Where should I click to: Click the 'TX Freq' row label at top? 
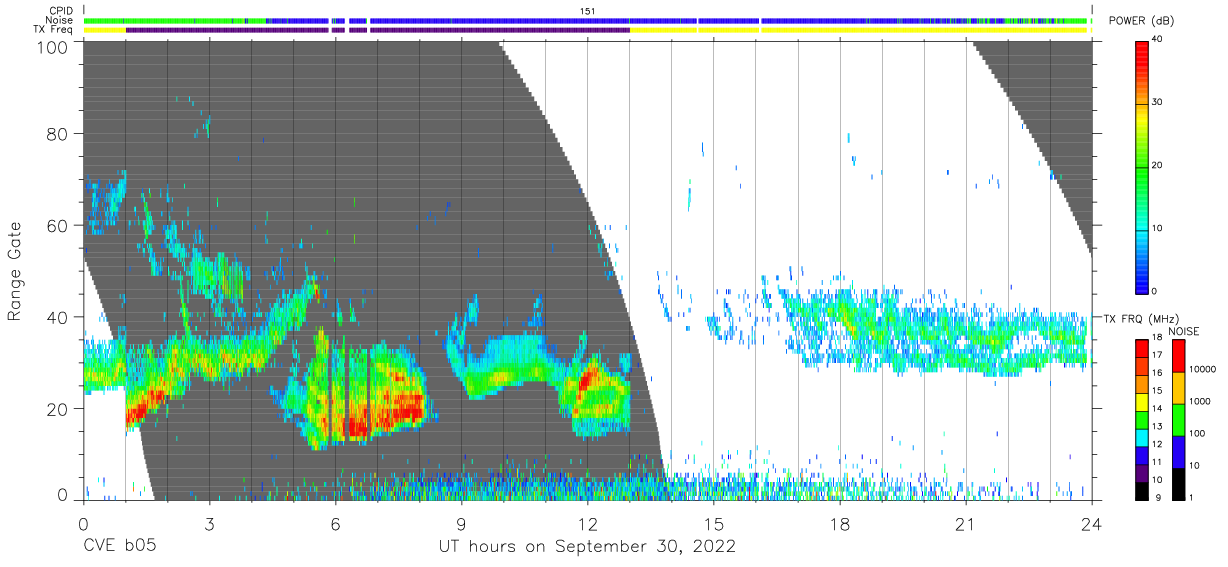(x=53, y=30)
